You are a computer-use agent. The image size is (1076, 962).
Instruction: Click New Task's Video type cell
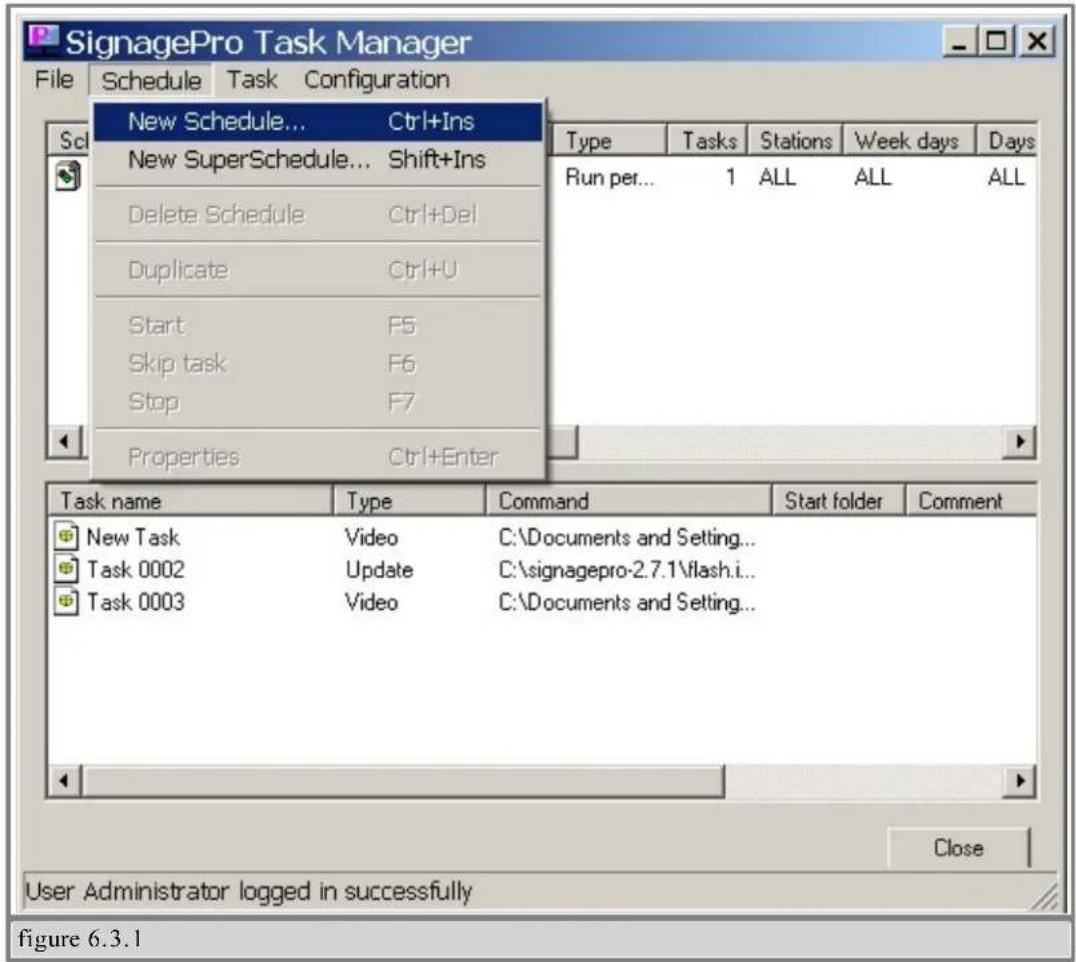click(x=371, y=537)
